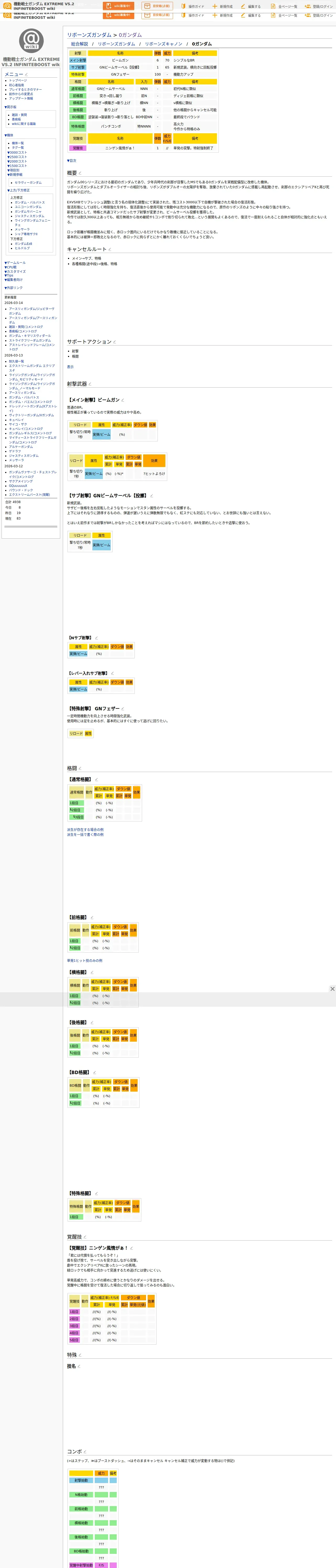Expand the 1500コスト sidebar list
Screen dimensions: 336x1568
(17, 166)
